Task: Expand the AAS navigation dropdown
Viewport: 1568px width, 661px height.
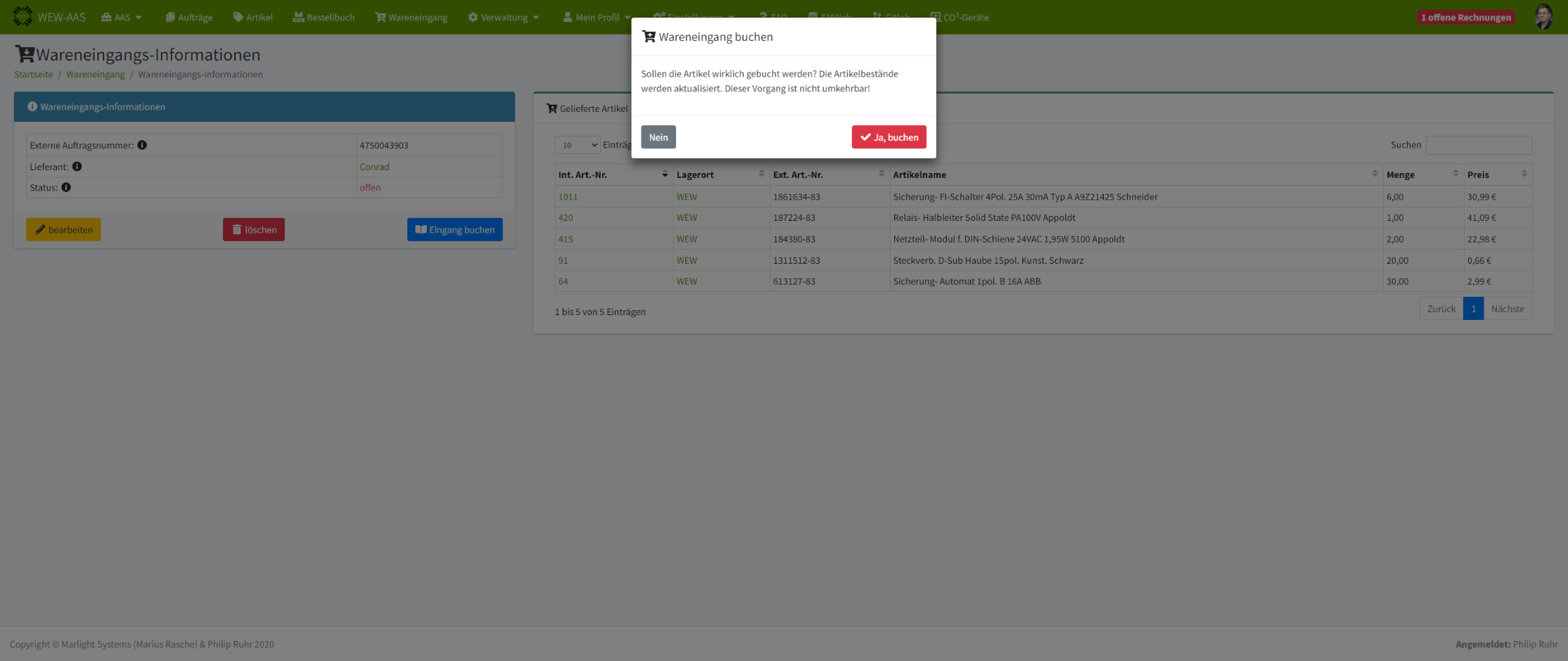Action: click(122, 18)
